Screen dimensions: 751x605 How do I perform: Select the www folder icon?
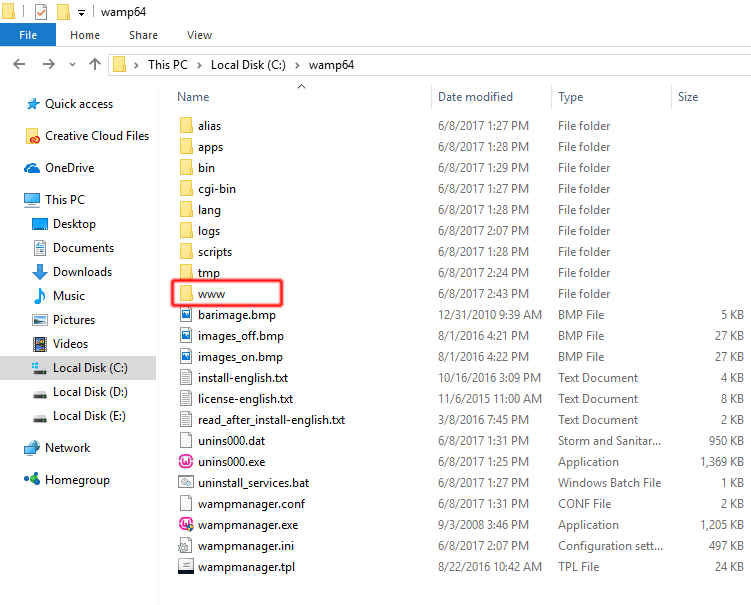pyautogui.click(x=186, y=294)
